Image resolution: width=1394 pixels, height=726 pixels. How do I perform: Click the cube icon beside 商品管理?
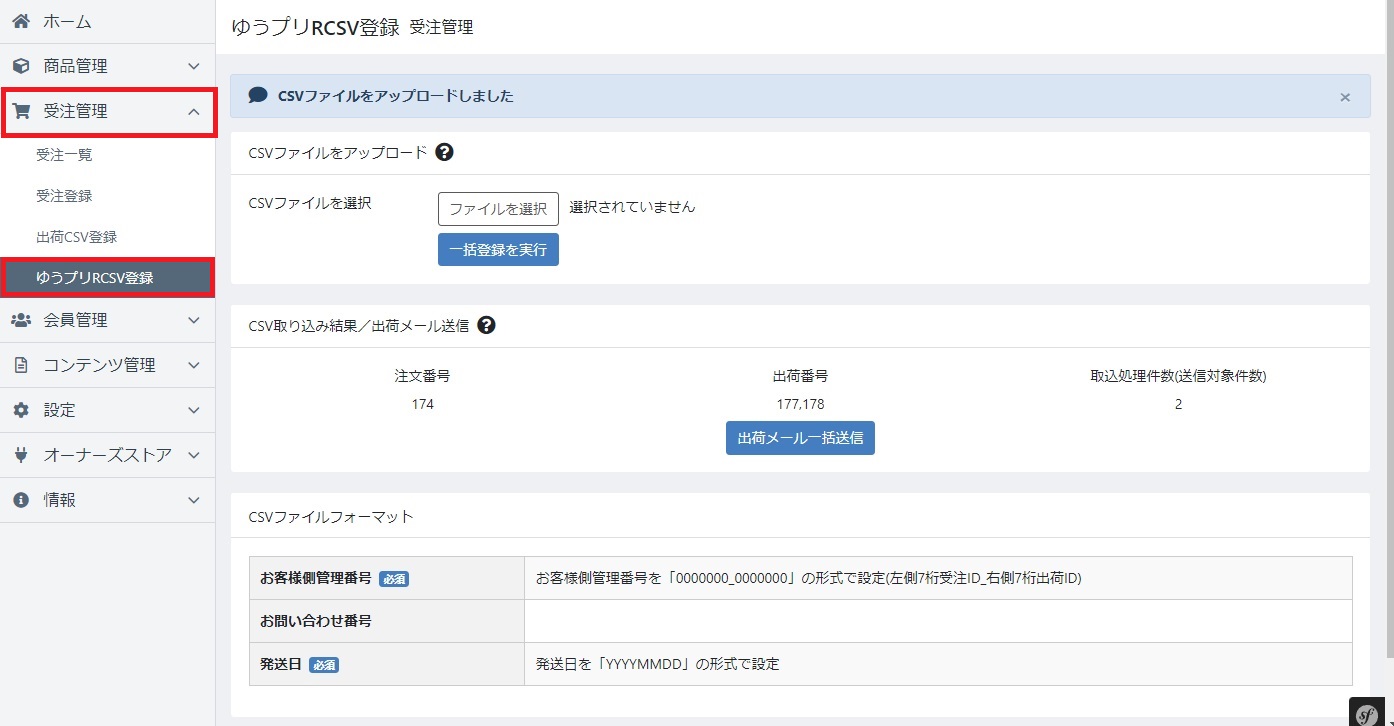(x=21, y=66)
